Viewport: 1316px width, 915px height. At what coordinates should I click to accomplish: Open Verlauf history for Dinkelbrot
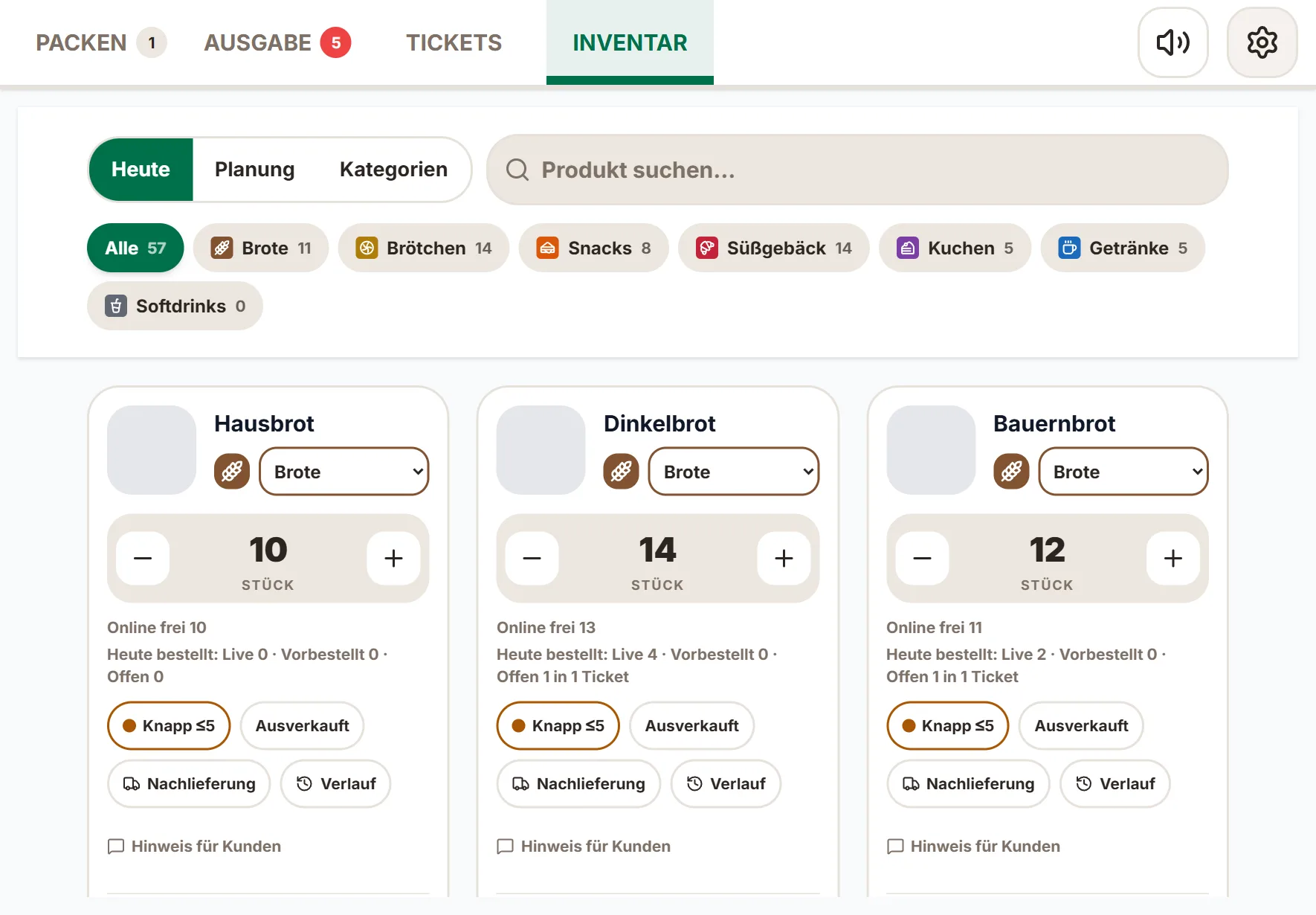point(726,783)
